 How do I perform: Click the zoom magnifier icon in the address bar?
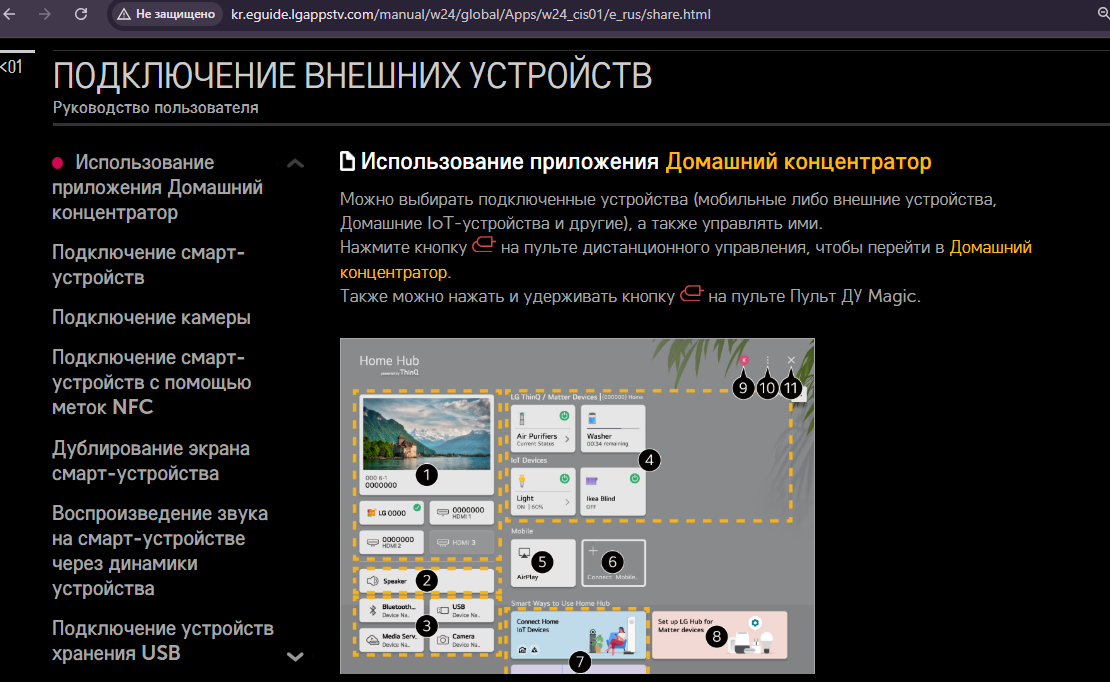[x=1102, y=15]
